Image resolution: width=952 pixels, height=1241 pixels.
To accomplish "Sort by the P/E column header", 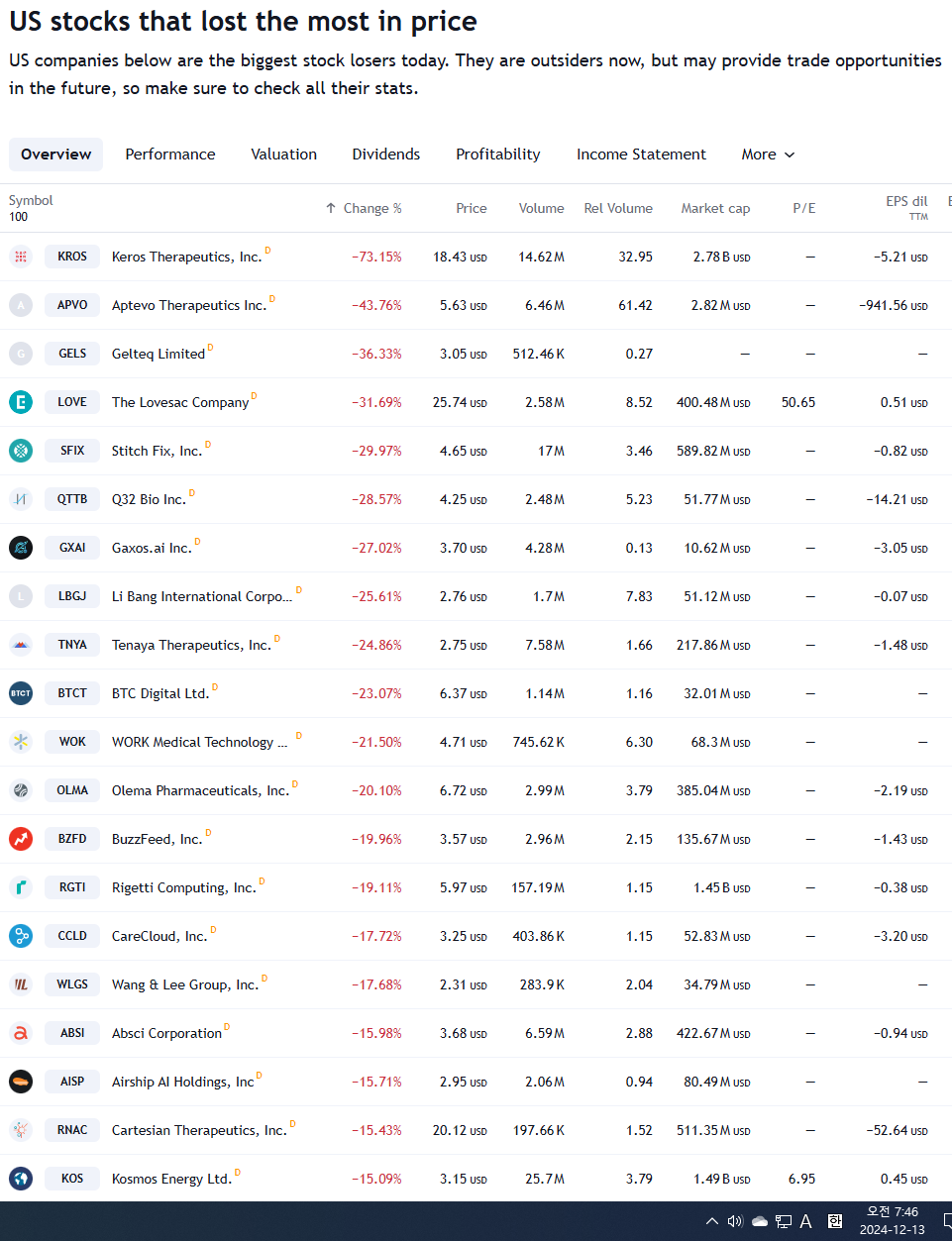I will point(804,208).
